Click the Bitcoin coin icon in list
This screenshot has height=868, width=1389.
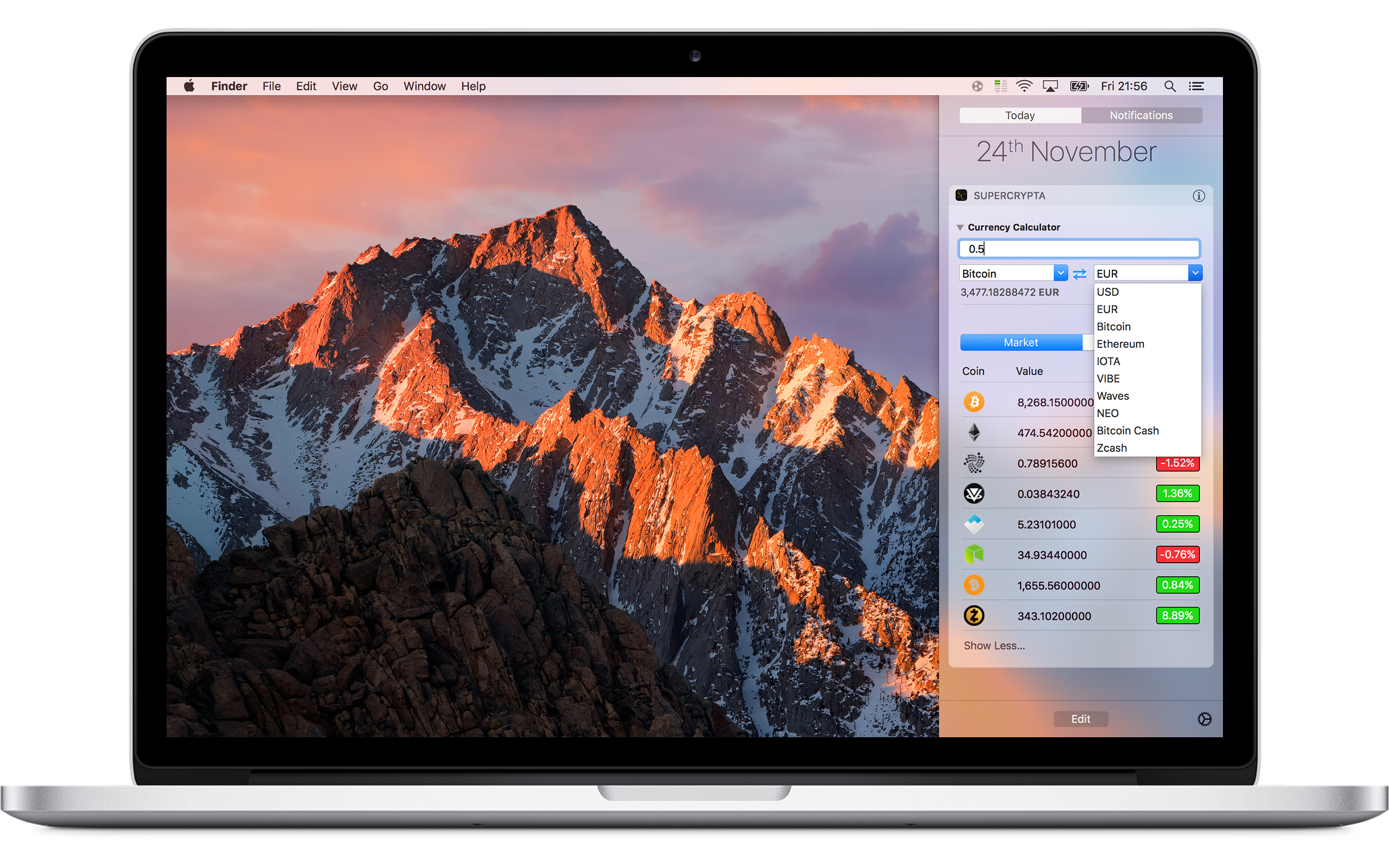(x=973, y=402)
